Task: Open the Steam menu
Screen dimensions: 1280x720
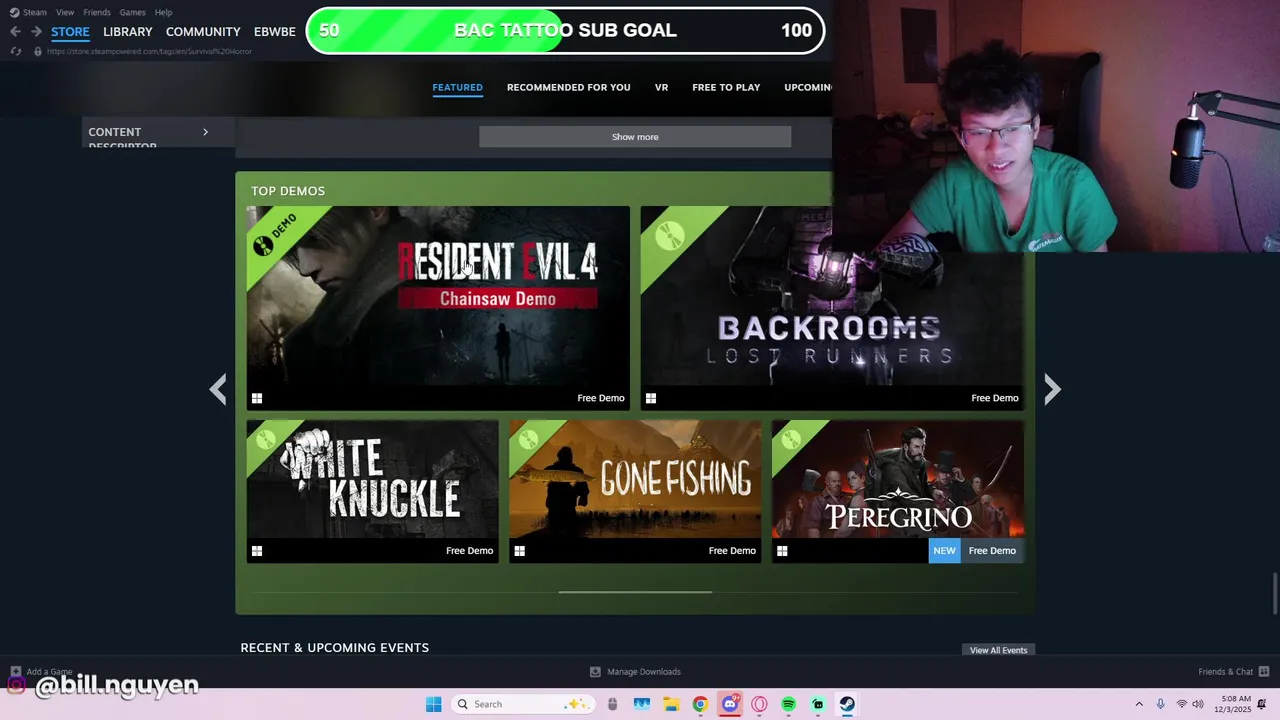Action: click(x=35, y=12)
